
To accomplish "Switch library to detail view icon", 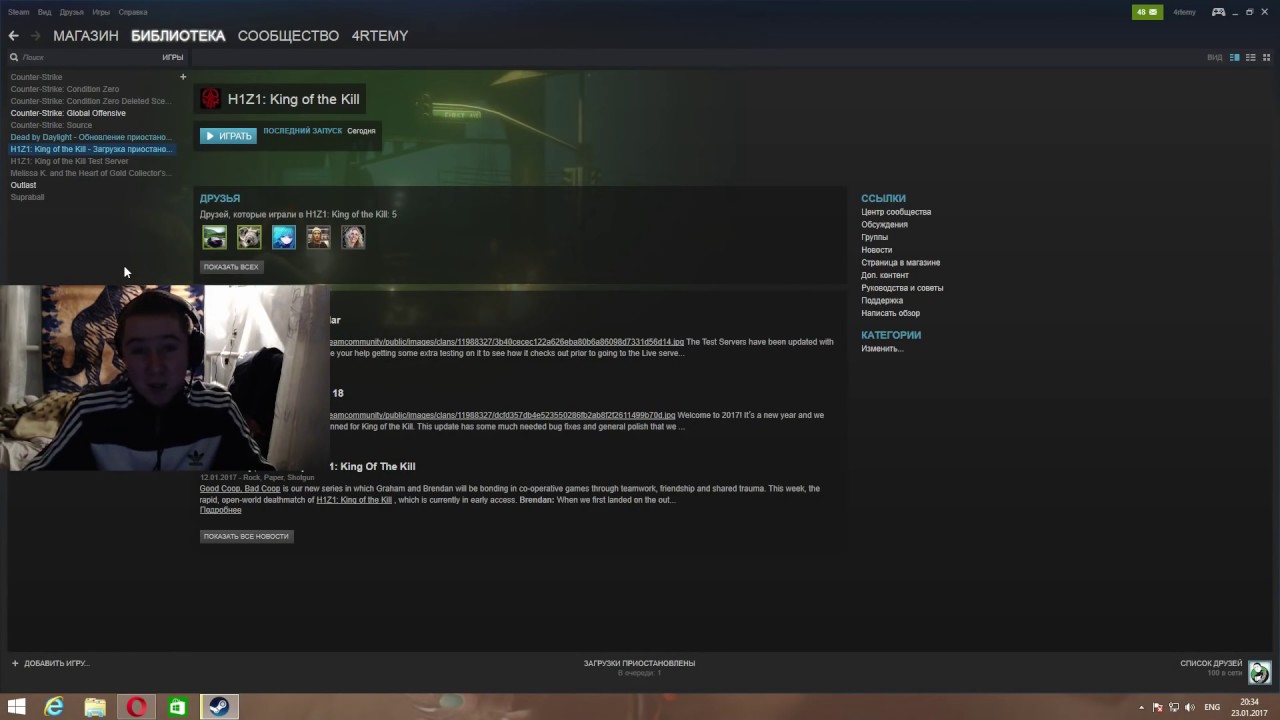I will (x=1235, y=57).
